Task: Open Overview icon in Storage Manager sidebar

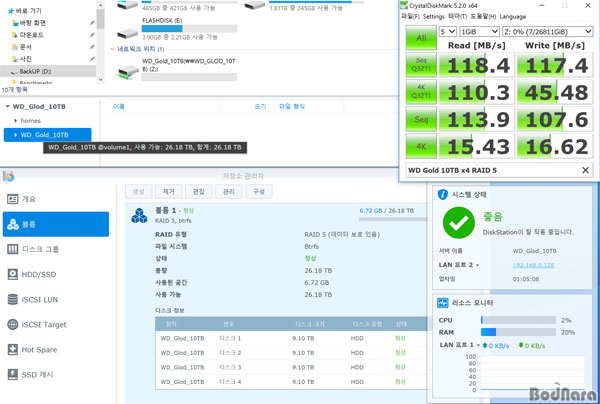Action: tap(13, 199)
